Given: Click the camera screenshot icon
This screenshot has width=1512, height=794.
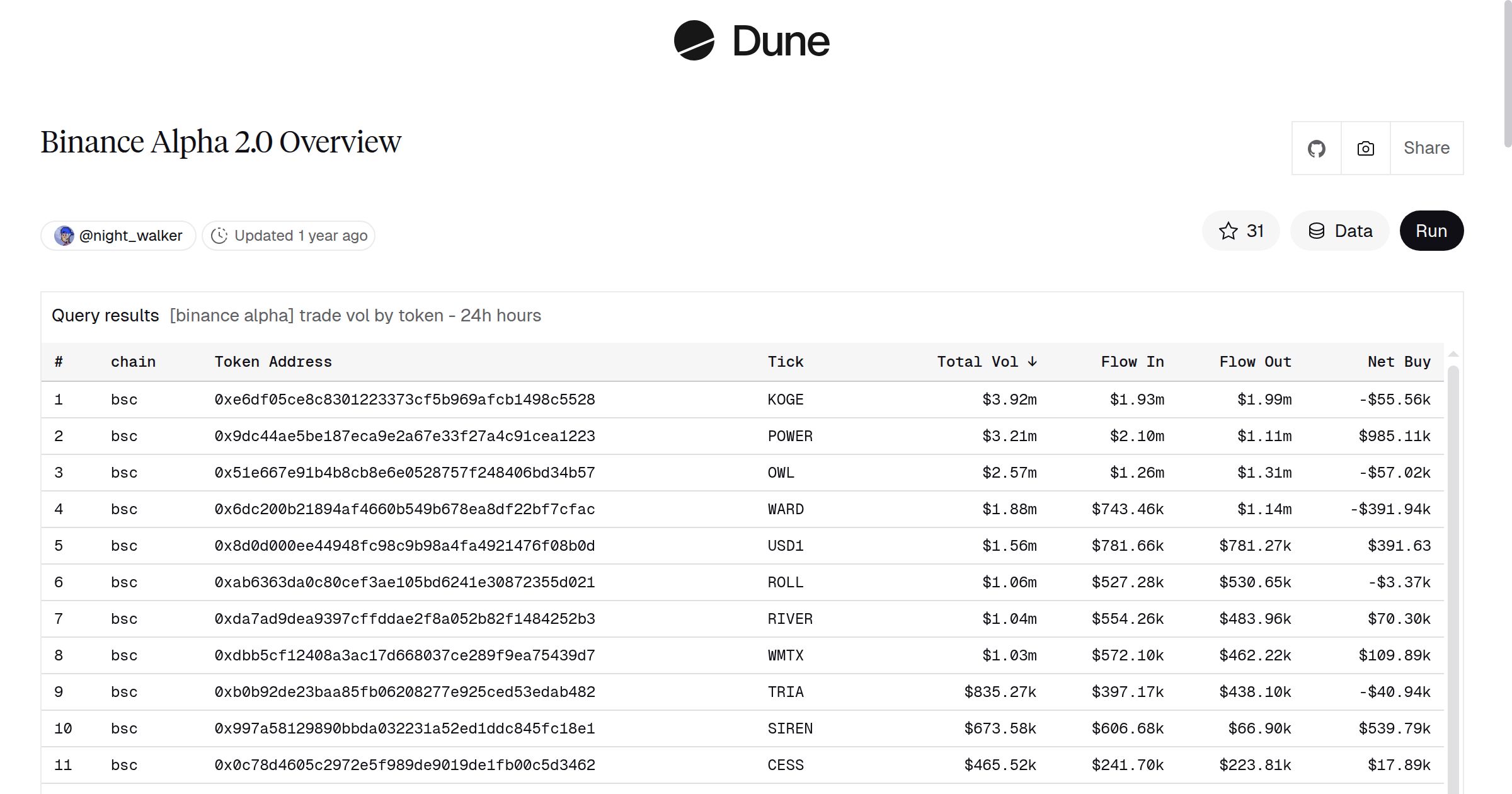Looking at the screenshot, I should tap(1365, 147).
